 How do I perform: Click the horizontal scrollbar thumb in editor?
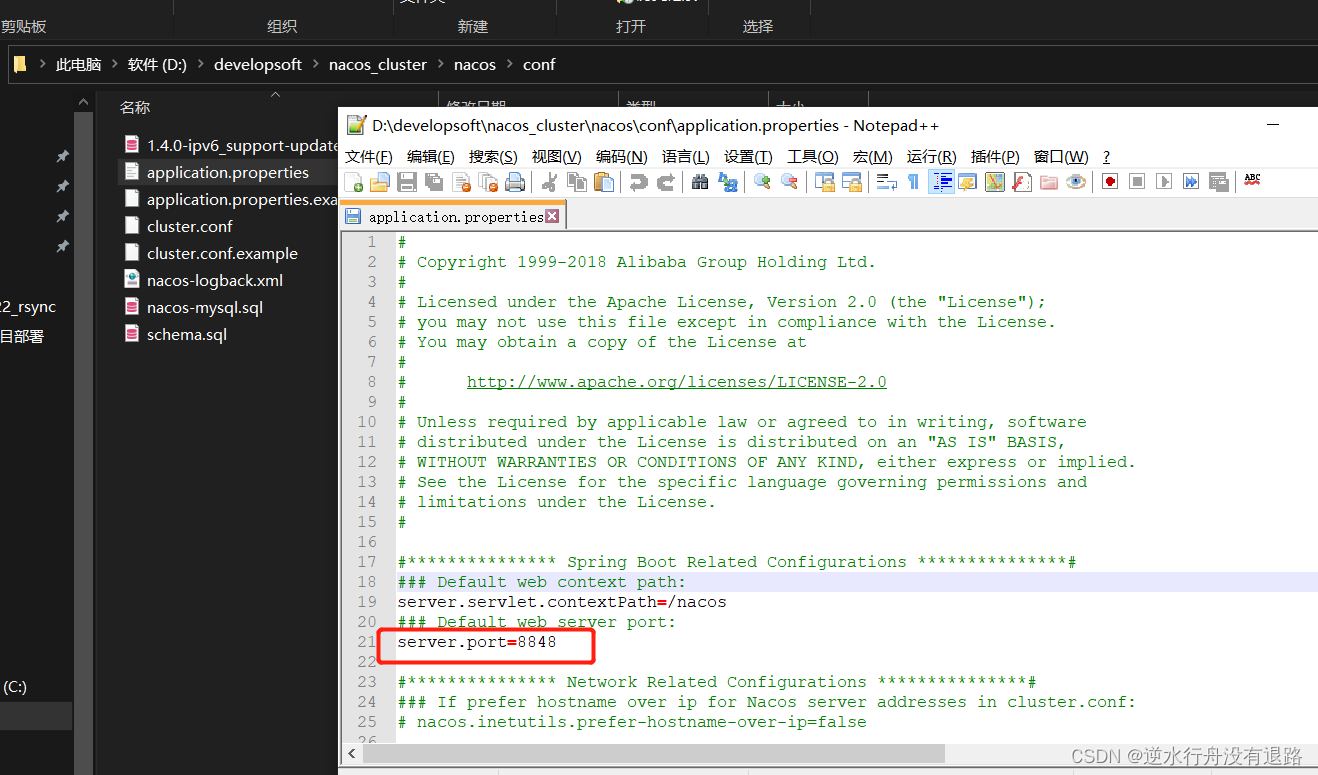pos(653,753)
